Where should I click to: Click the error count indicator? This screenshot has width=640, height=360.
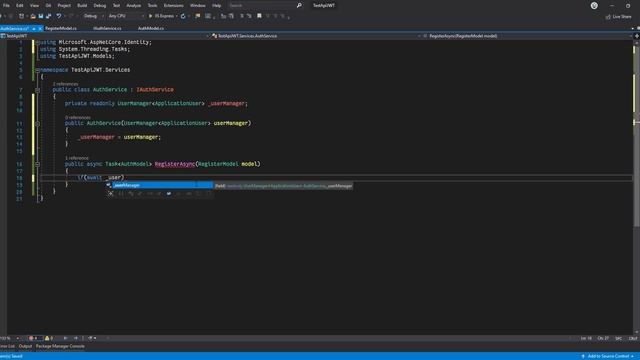34,338
